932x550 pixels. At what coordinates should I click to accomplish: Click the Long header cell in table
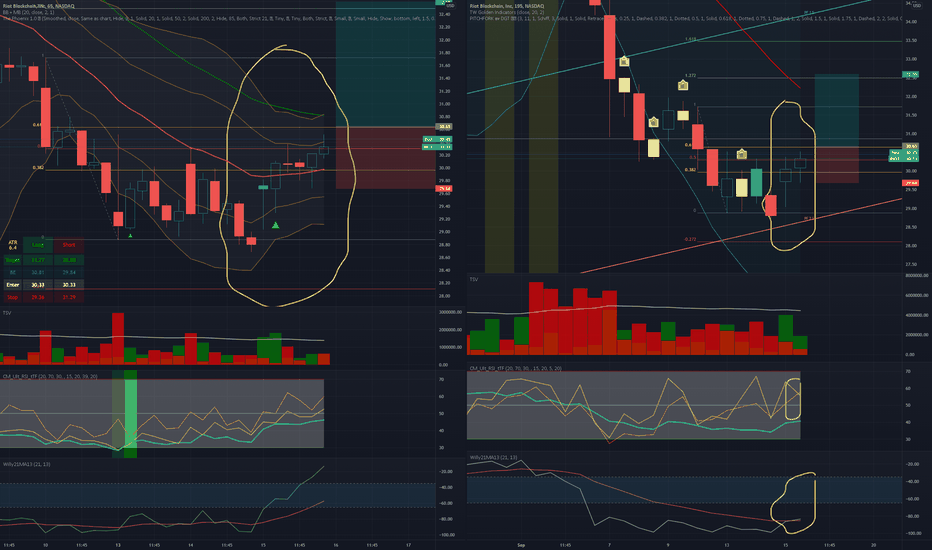point(38,245)
